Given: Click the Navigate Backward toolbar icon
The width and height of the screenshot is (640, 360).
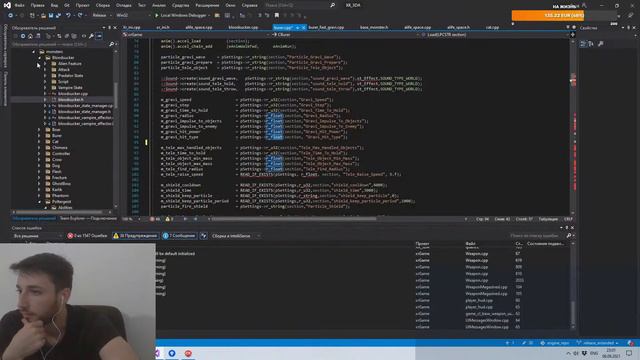Looking at the screenshot, I should click(x=10, y=16).
